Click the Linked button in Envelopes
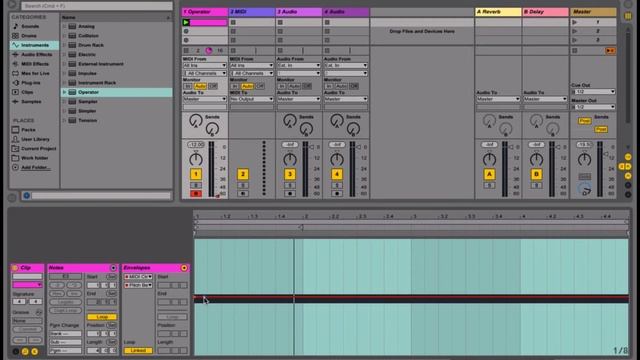The width and height of the screenshot is (640, 360). pos(138,350)
